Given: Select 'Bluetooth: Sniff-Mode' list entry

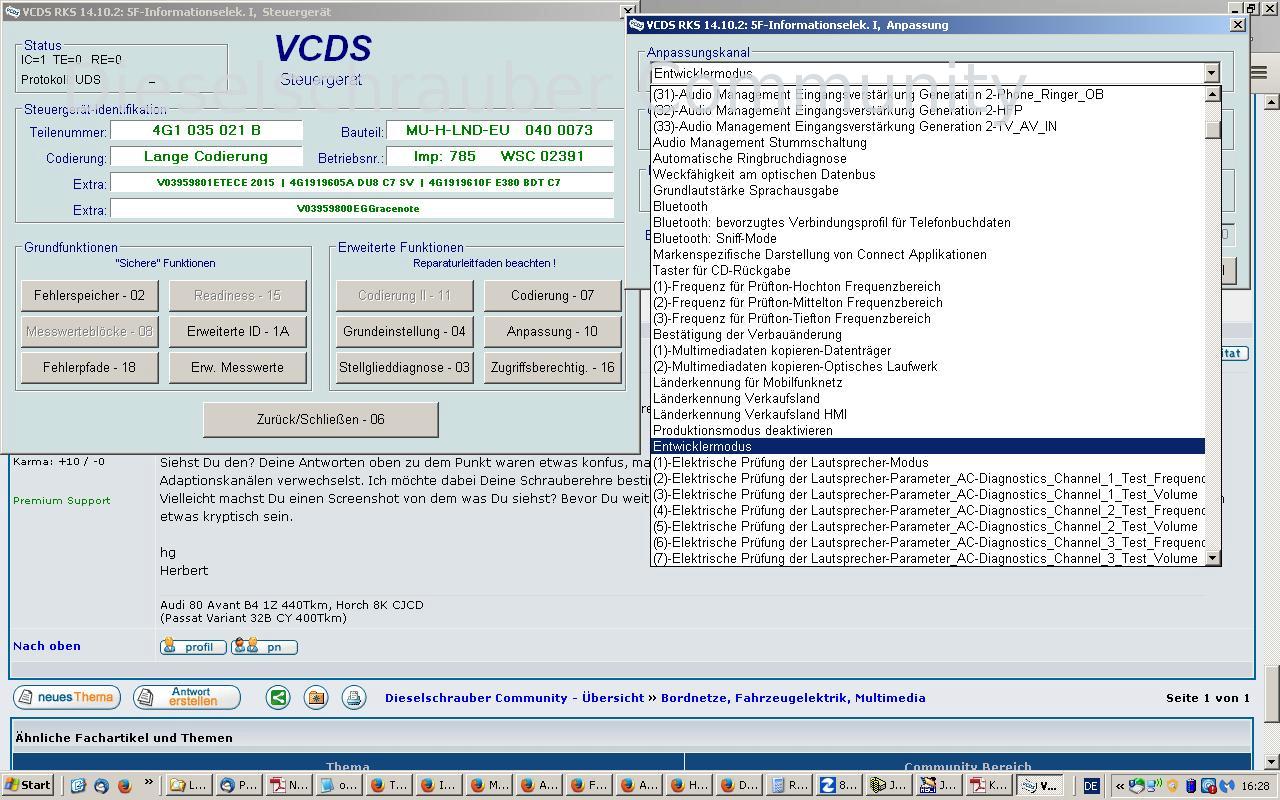Looking at the screenshot, I should (x=928, y=238).
